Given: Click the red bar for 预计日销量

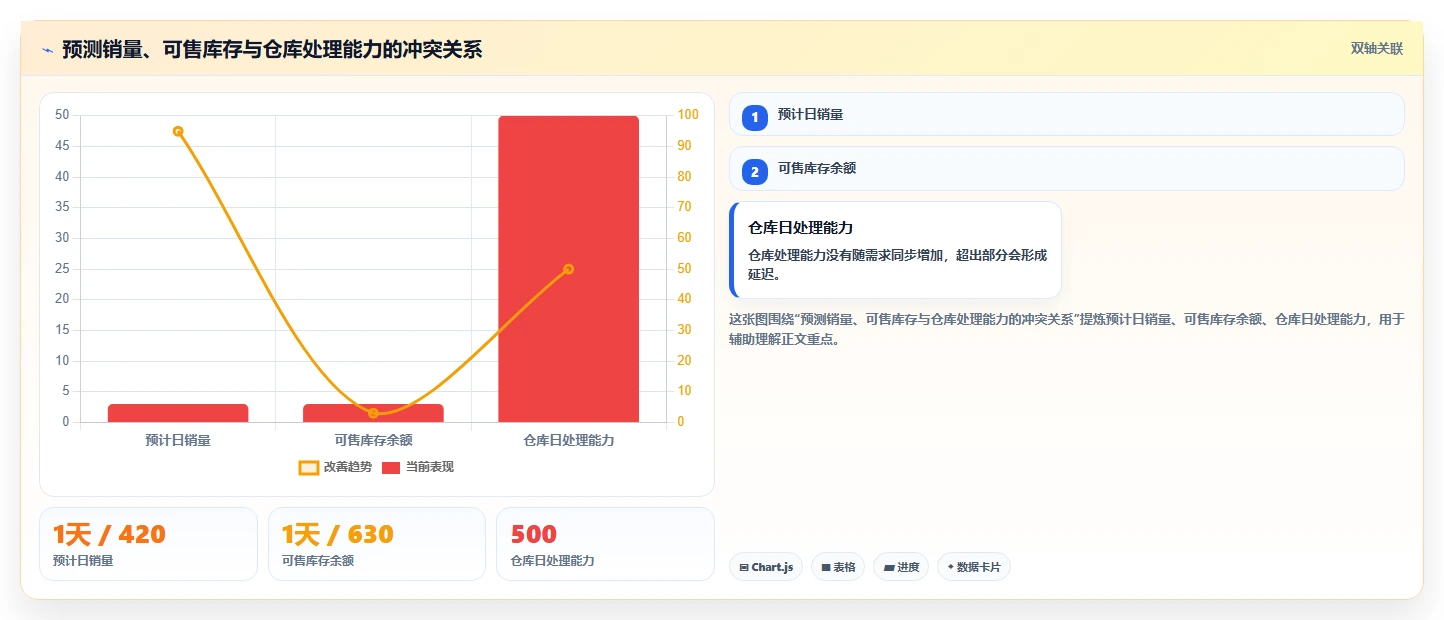Looking at the screenshot, I should (x=178, y=413).
